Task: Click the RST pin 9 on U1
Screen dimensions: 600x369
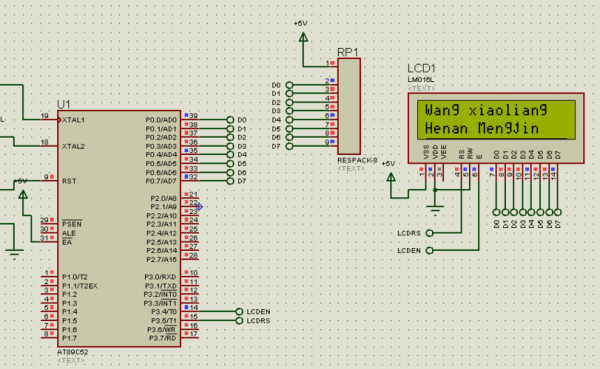Action: tap(49, 180)
